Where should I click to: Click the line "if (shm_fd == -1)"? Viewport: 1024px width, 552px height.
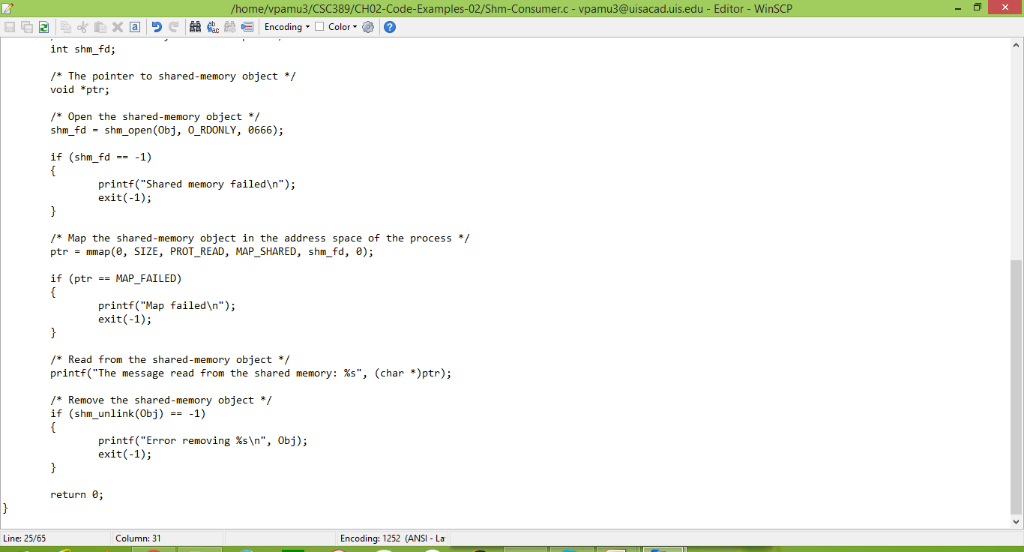pos(101,157)
